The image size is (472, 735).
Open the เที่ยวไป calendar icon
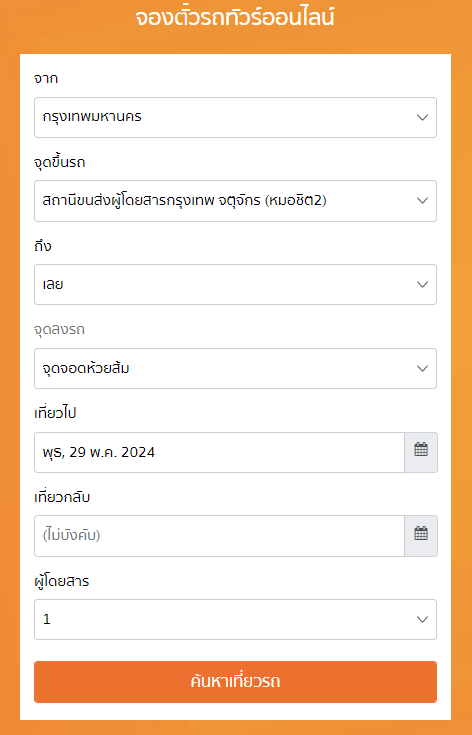coord(421,452)
